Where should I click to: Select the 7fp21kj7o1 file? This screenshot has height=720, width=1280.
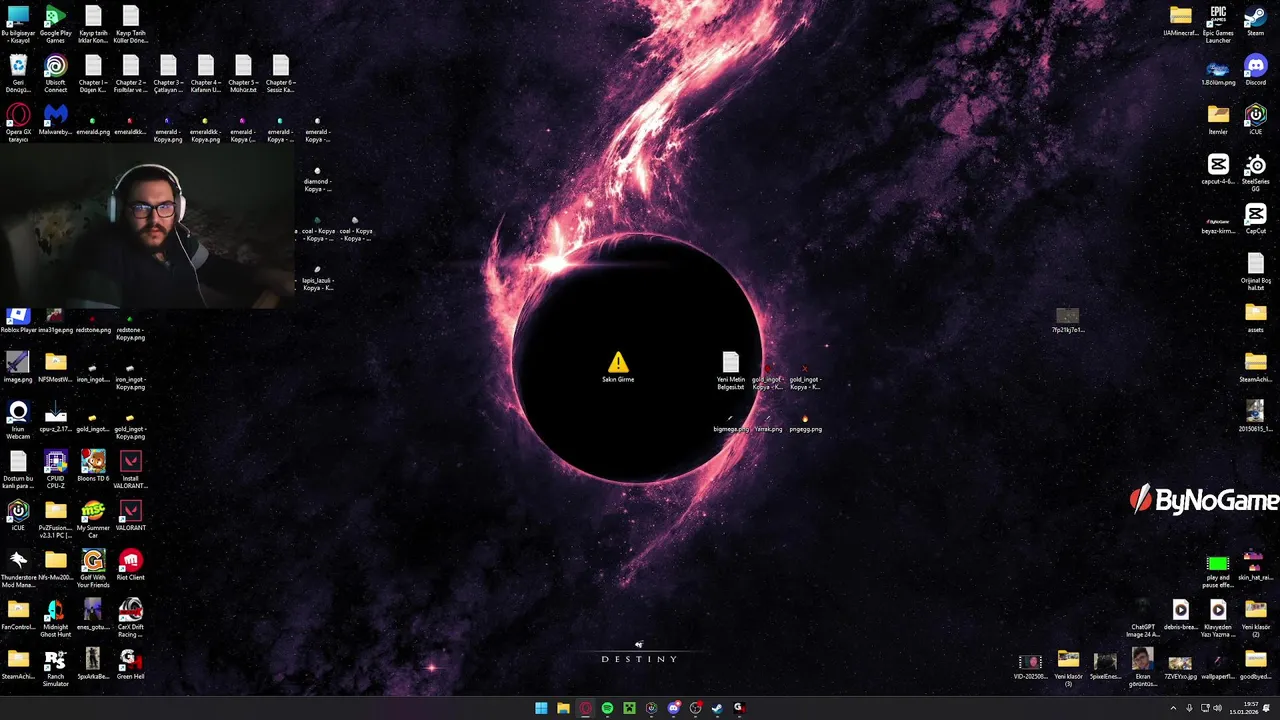(x=1068, y=321)
